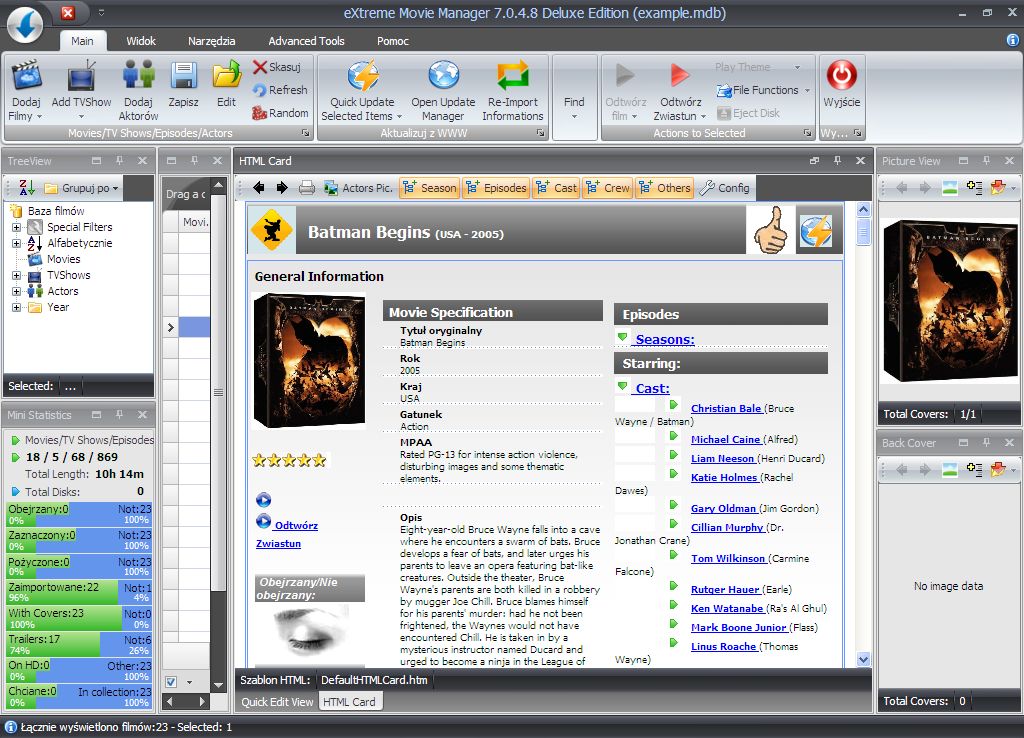Go back in HTML Card toolbar
This screenshot has height=738, width=1024.
tap(259, 188)
